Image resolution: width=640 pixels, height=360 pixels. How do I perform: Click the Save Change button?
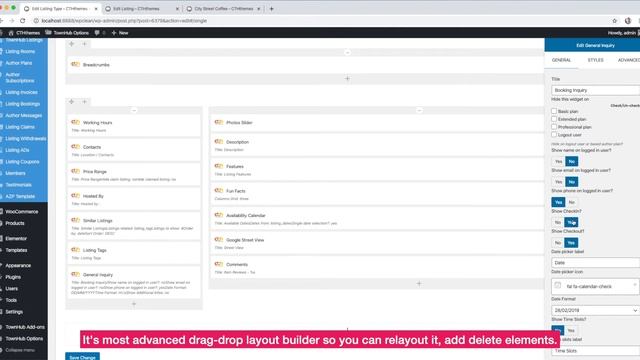[x=82, y=356]
